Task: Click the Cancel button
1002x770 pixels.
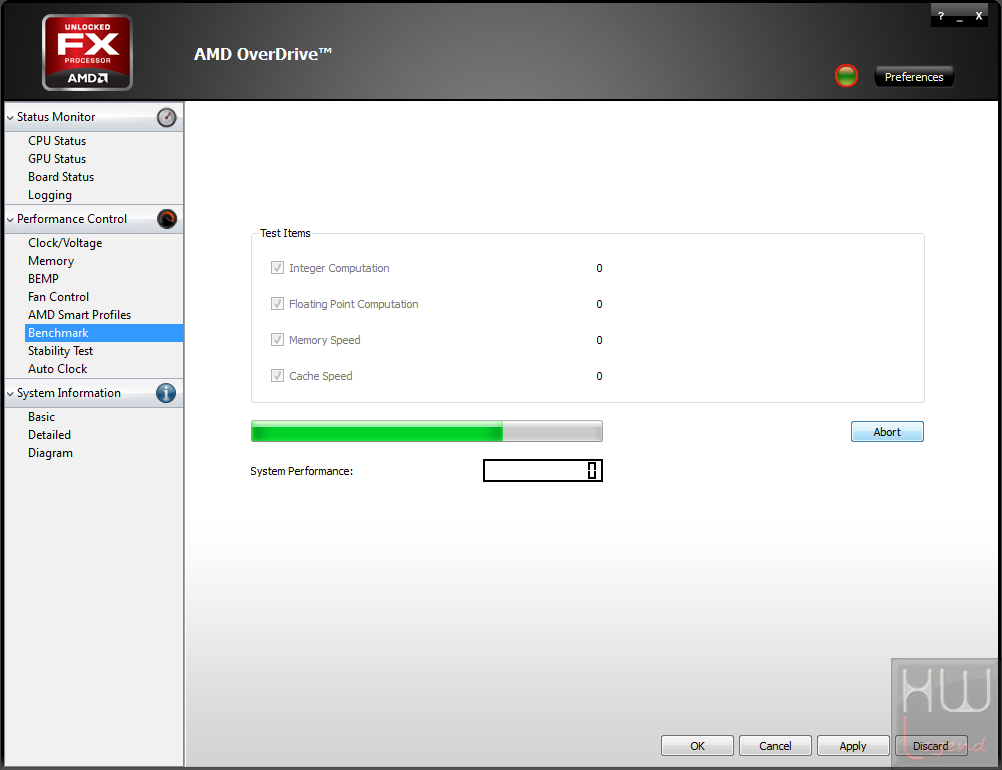Action: [x=775, y=746]
